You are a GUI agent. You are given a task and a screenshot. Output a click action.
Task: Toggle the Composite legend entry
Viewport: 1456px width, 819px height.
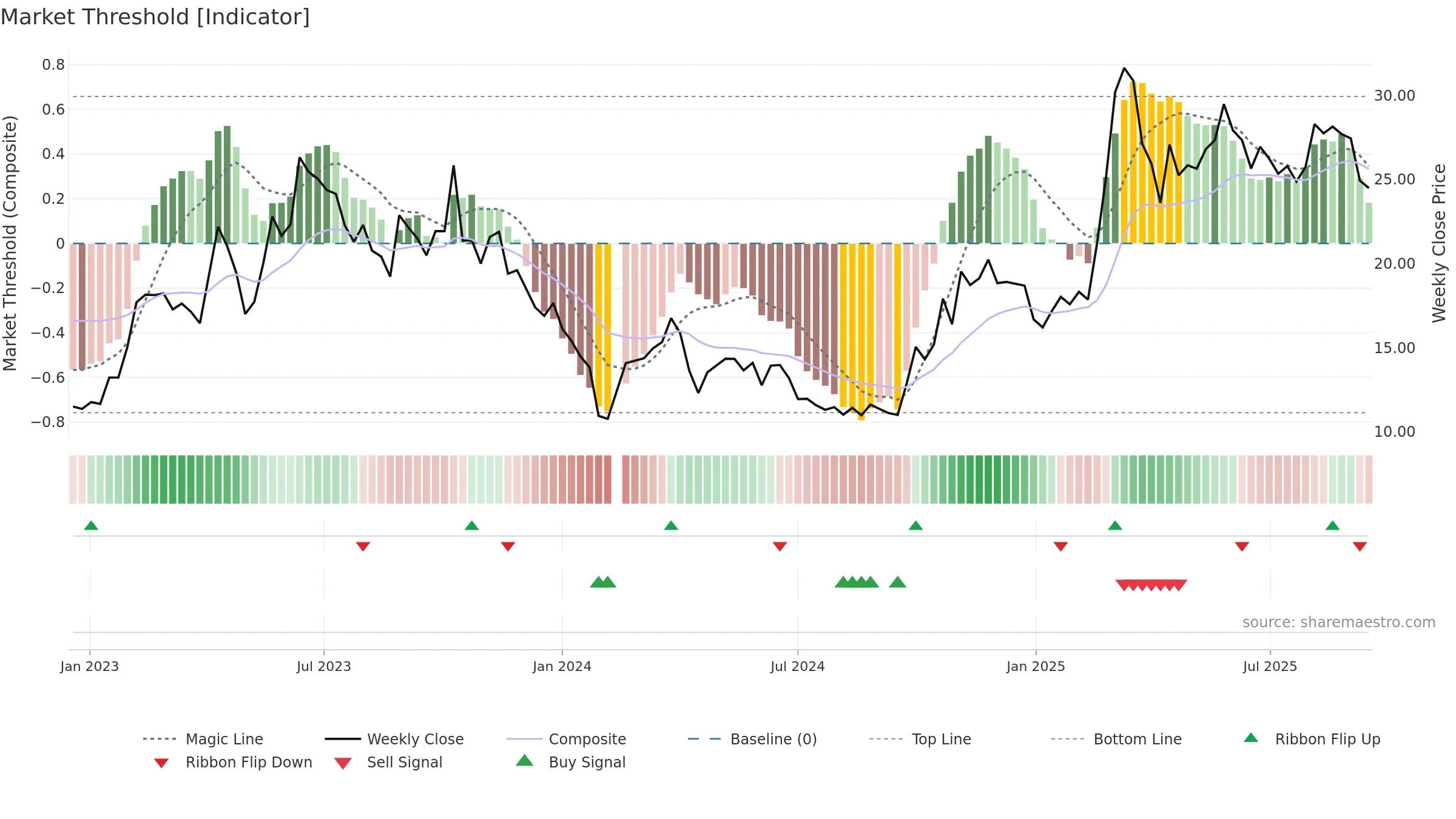(566, 739)
